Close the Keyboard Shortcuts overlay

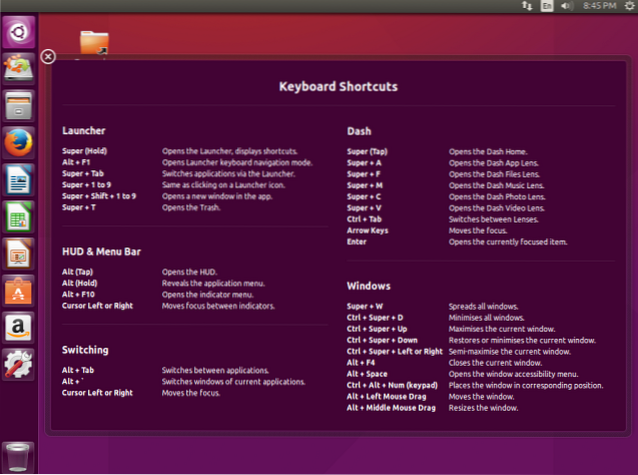click(47, 56)
